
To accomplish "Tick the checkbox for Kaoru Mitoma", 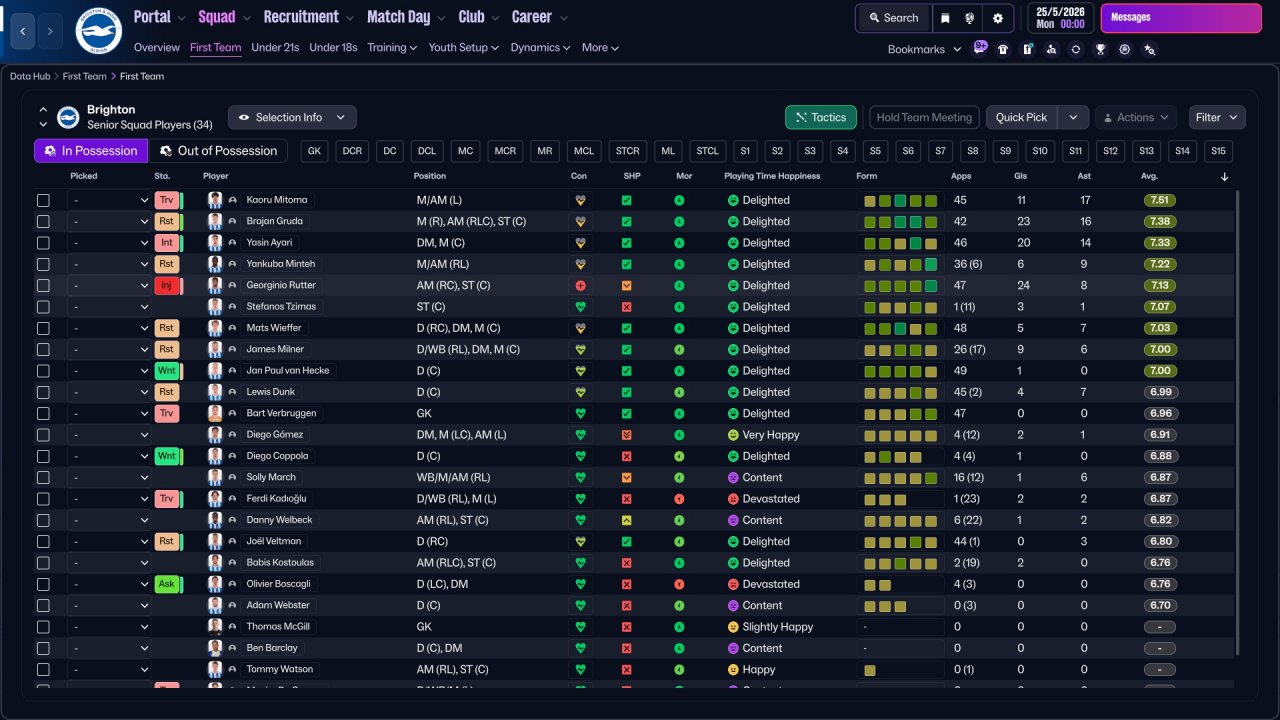I will click(43, 200).
